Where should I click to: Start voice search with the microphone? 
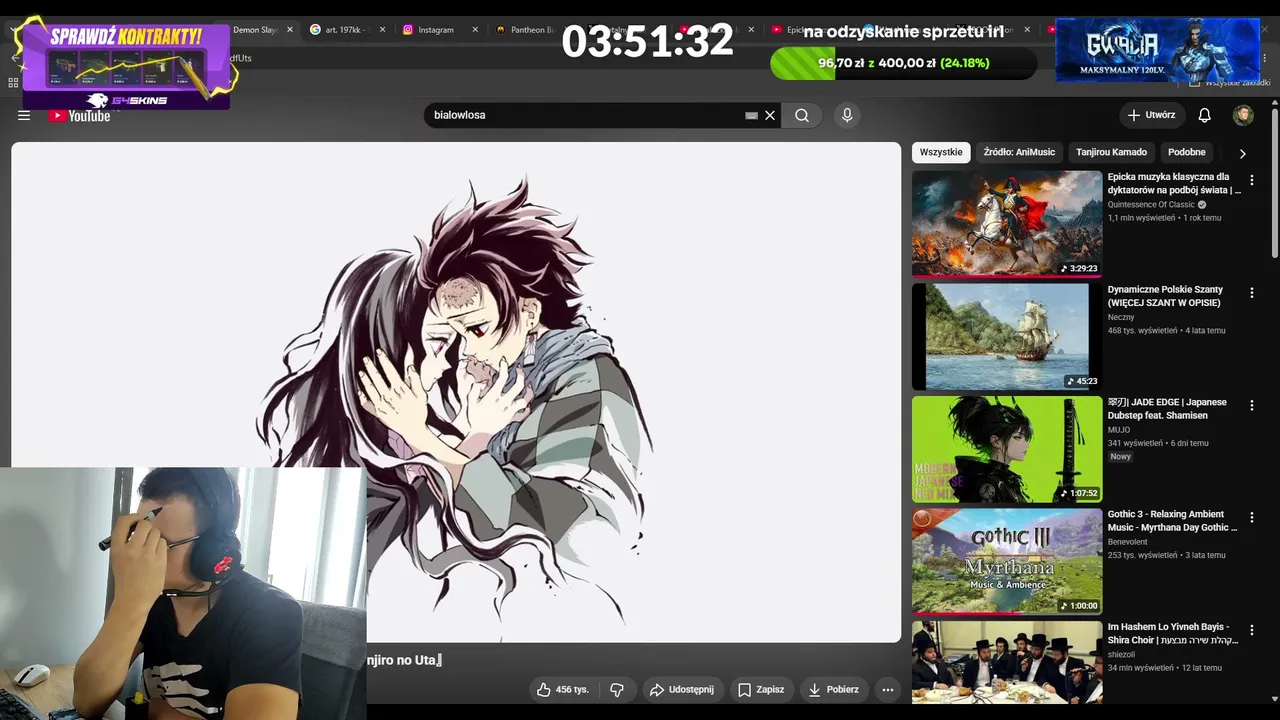847,115
